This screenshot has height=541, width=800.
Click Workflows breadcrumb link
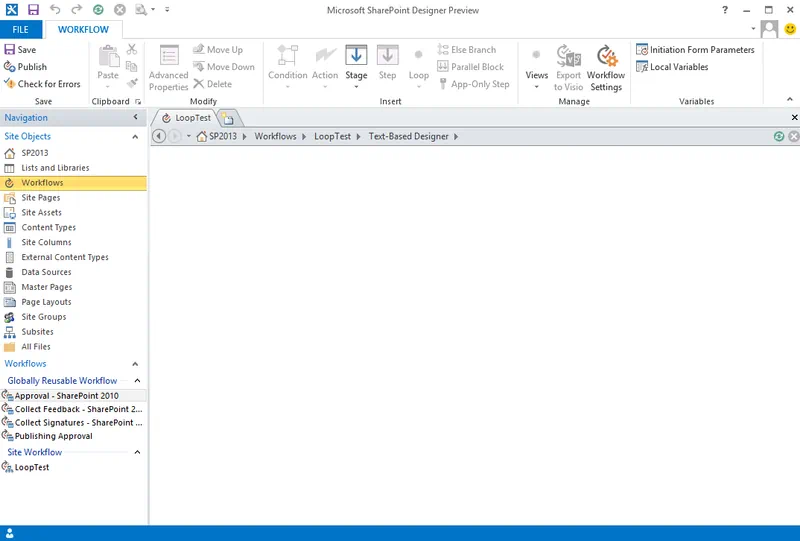pos(275,136)
